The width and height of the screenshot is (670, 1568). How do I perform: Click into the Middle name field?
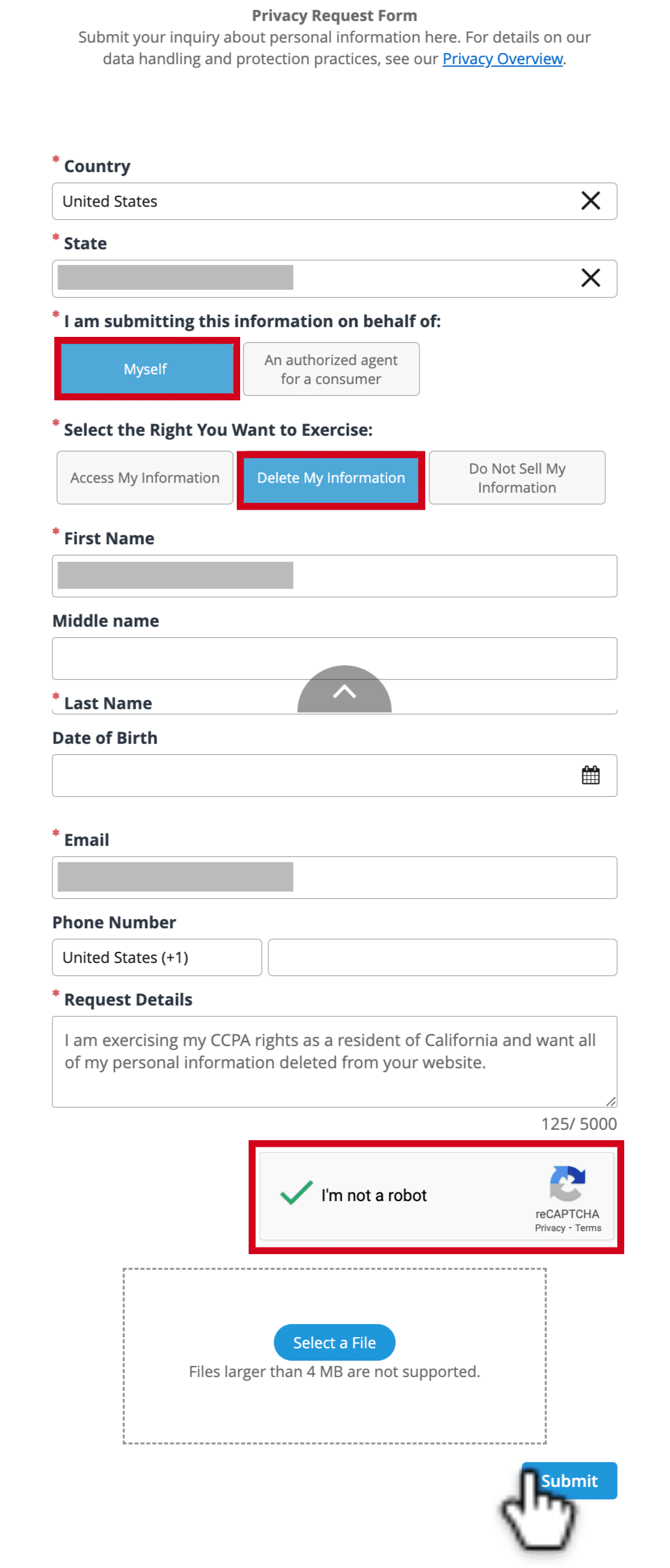coord(334,658)
